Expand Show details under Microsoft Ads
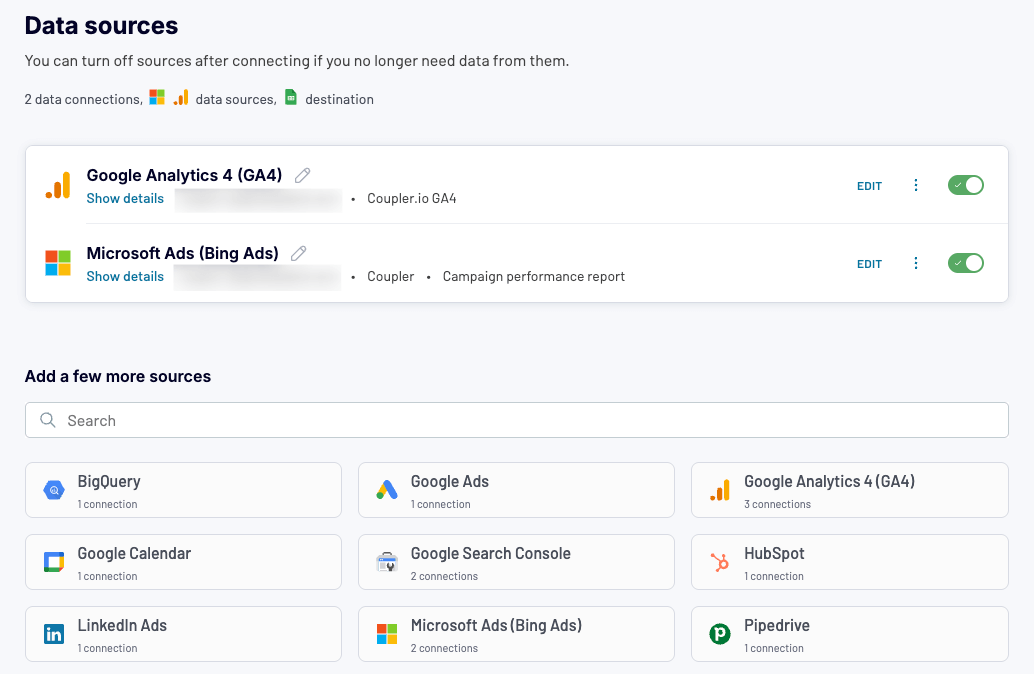 coord(125,276)
